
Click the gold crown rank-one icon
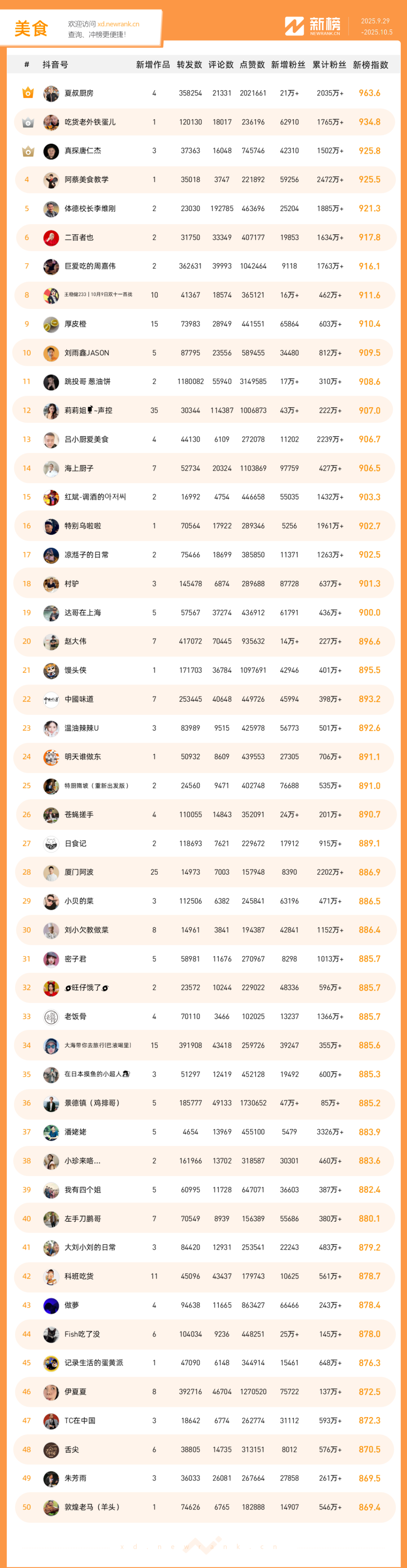coord(28,93)
